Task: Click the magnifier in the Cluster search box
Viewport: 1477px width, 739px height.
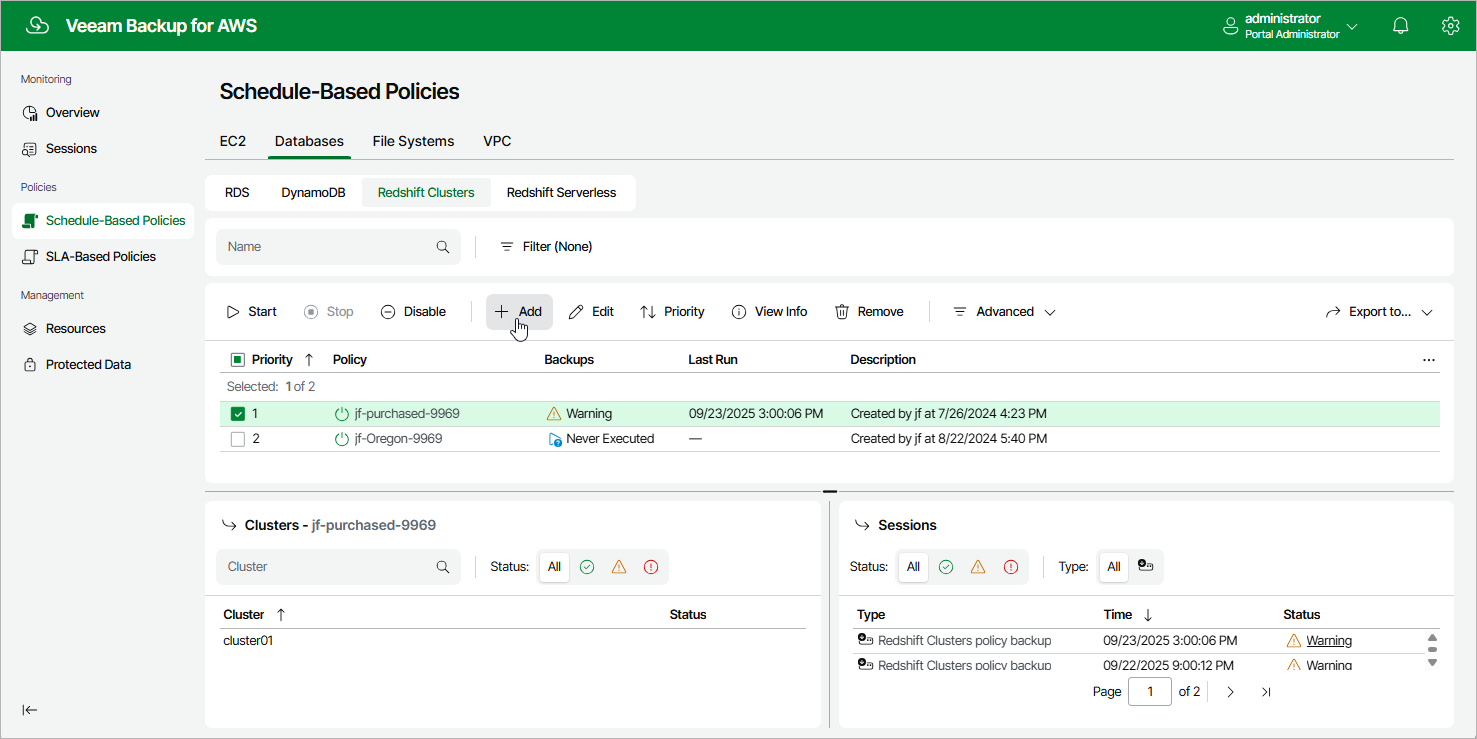Action: tap(443, 567)
